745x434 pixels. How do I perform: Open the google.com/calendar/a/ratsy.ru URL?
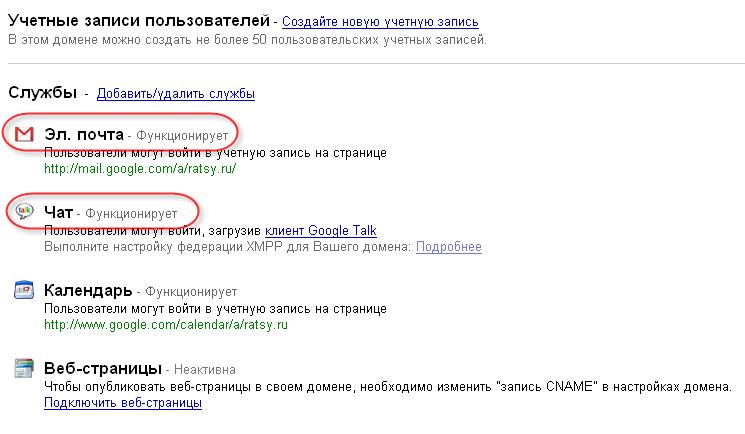click(x=166, y=325)
